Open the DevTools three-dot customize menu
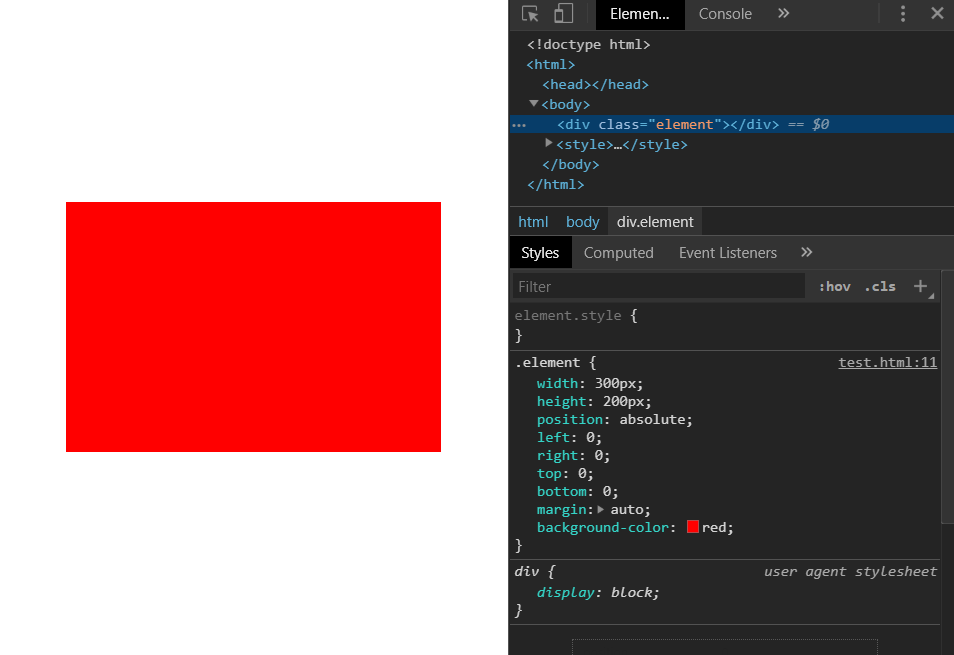Image resolution: width=954 pixels, height=655 pixels. [x=903, y=13]
